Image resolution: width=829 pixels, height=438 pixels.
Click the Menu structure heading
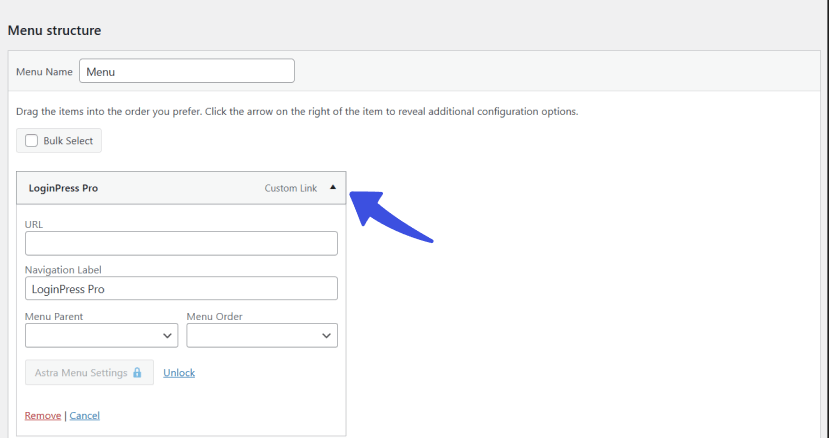54,30
